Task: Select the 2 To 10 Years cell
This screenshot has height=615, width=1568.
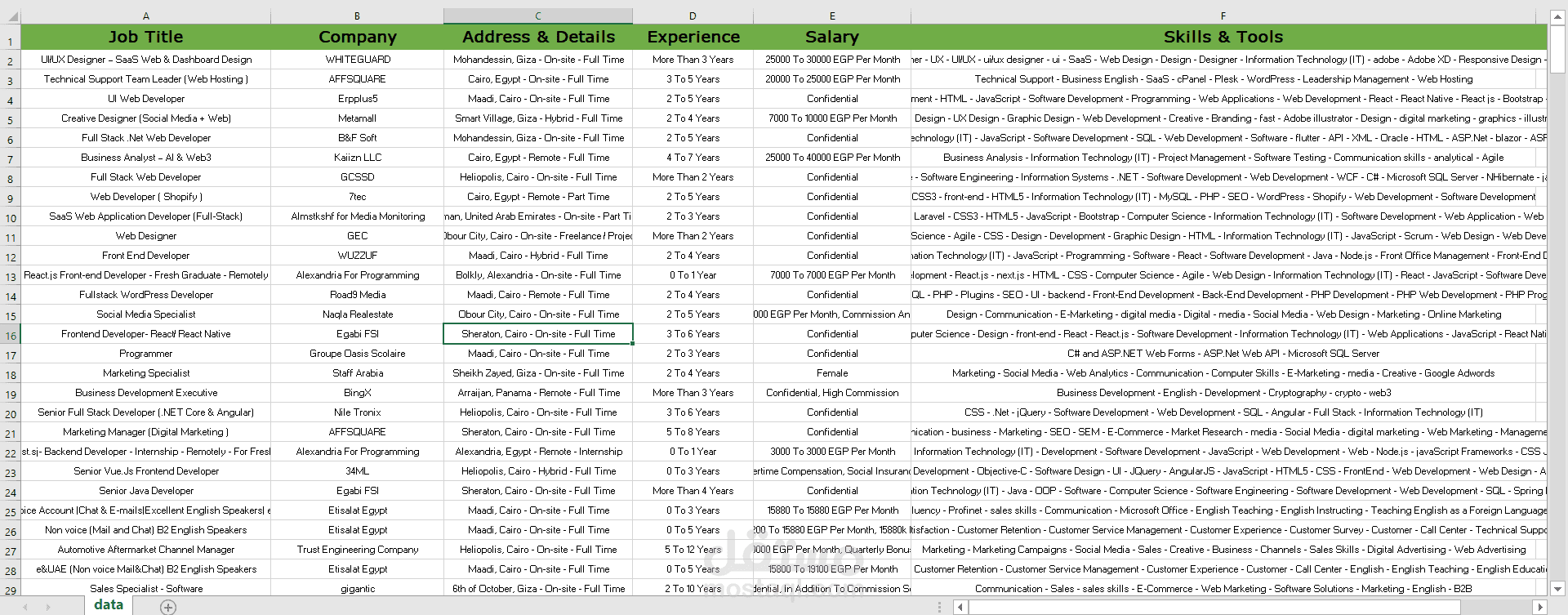Action: (x=693, y=589)
